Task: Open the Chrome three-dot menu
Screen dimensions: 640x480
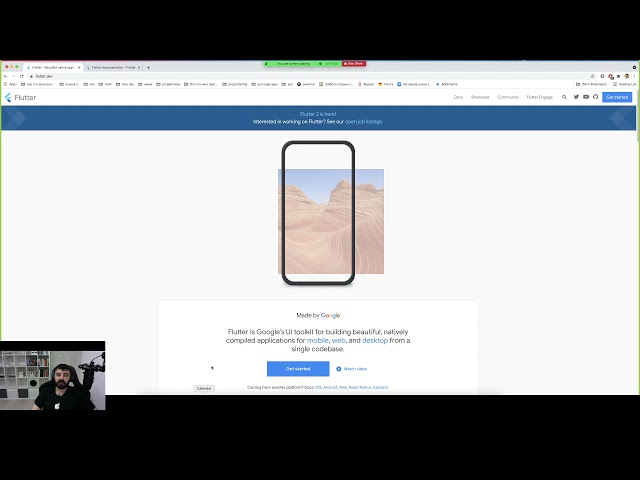Action: [x=634, y=76]
